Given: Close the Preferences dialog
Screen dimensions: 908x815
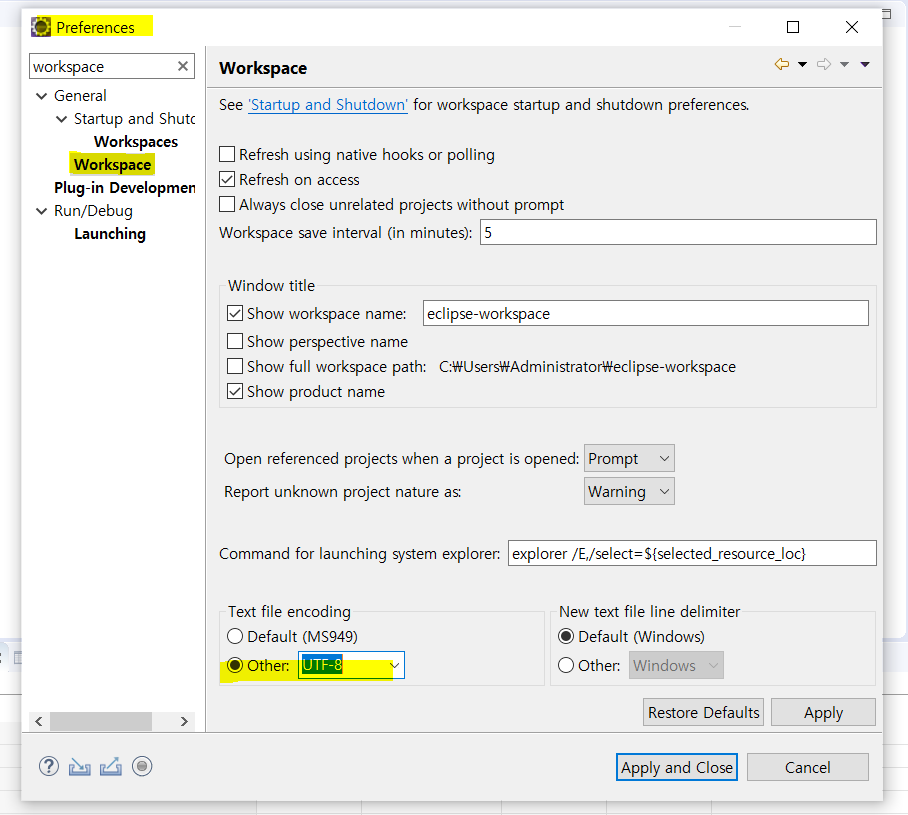Looking at the screenshot, I should tap(852, 27).
